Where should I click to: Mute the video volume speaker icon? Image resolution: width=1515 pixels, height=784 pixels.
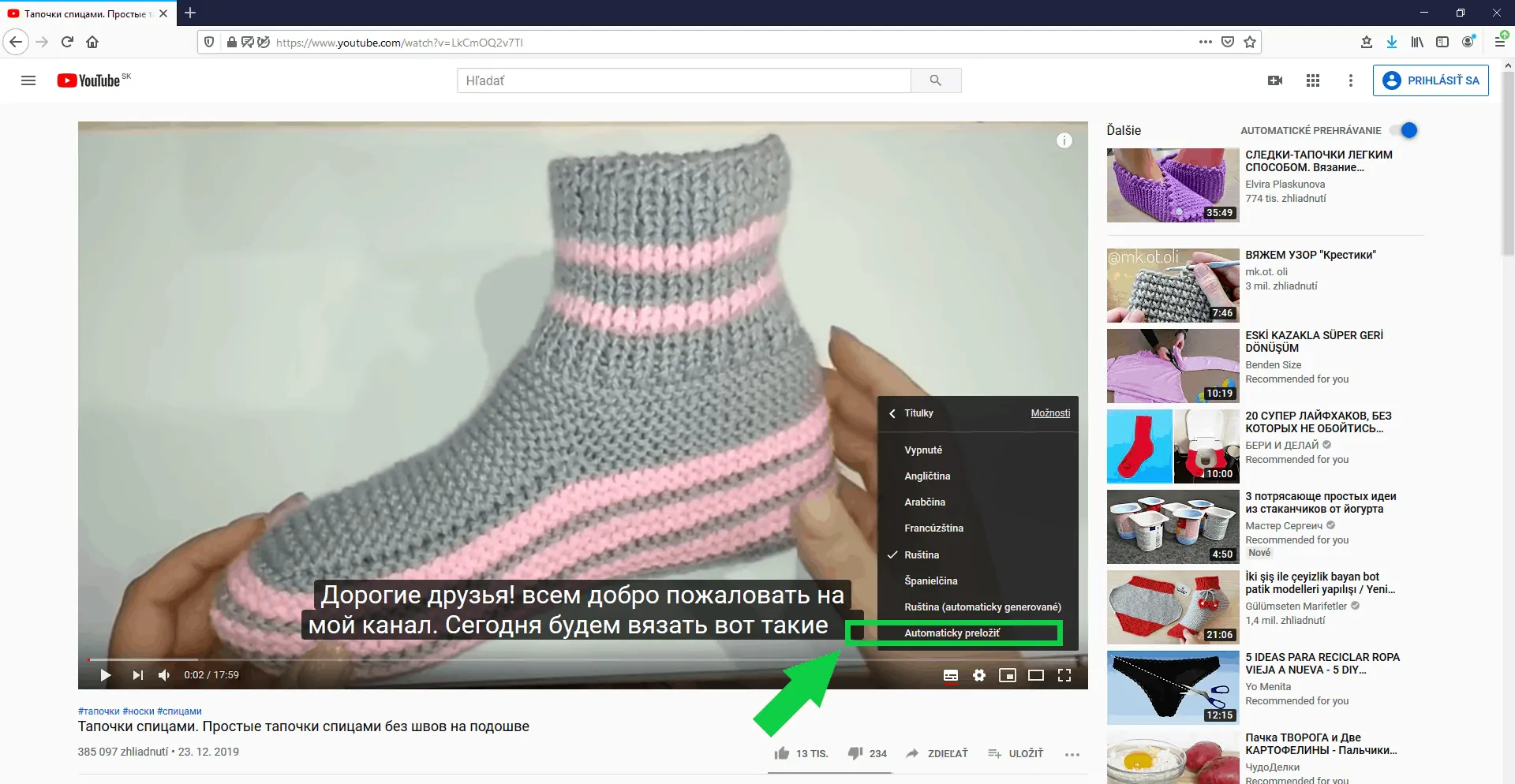(x=164, y=675)
